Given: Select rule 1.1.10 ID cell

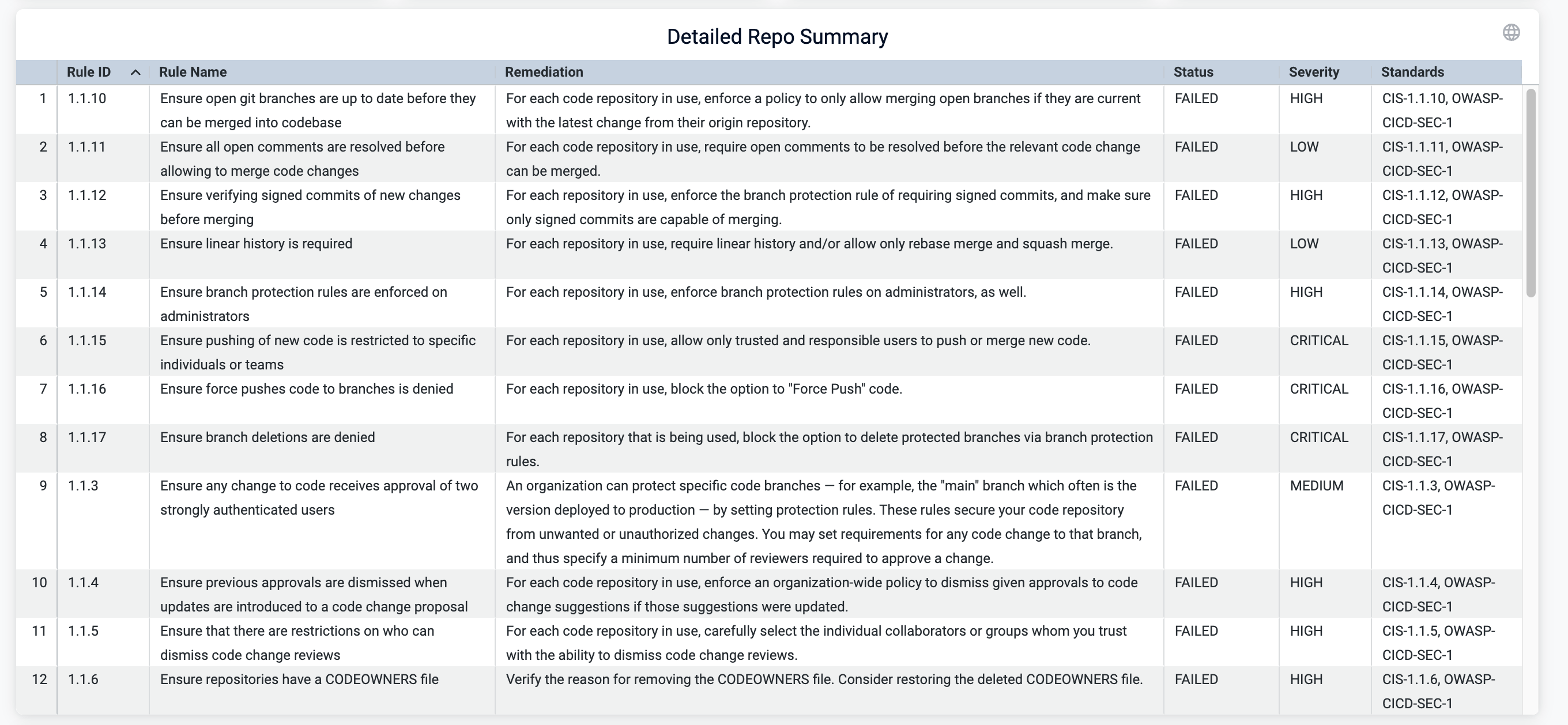Looking at the screenshot, I should [87, 99].
